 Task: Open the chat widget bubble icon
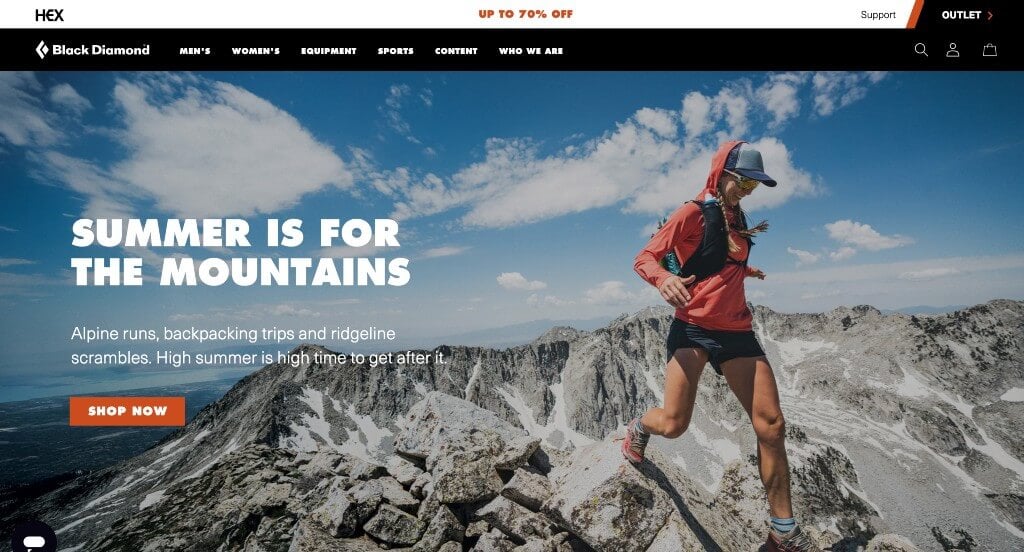pos(33,540)
